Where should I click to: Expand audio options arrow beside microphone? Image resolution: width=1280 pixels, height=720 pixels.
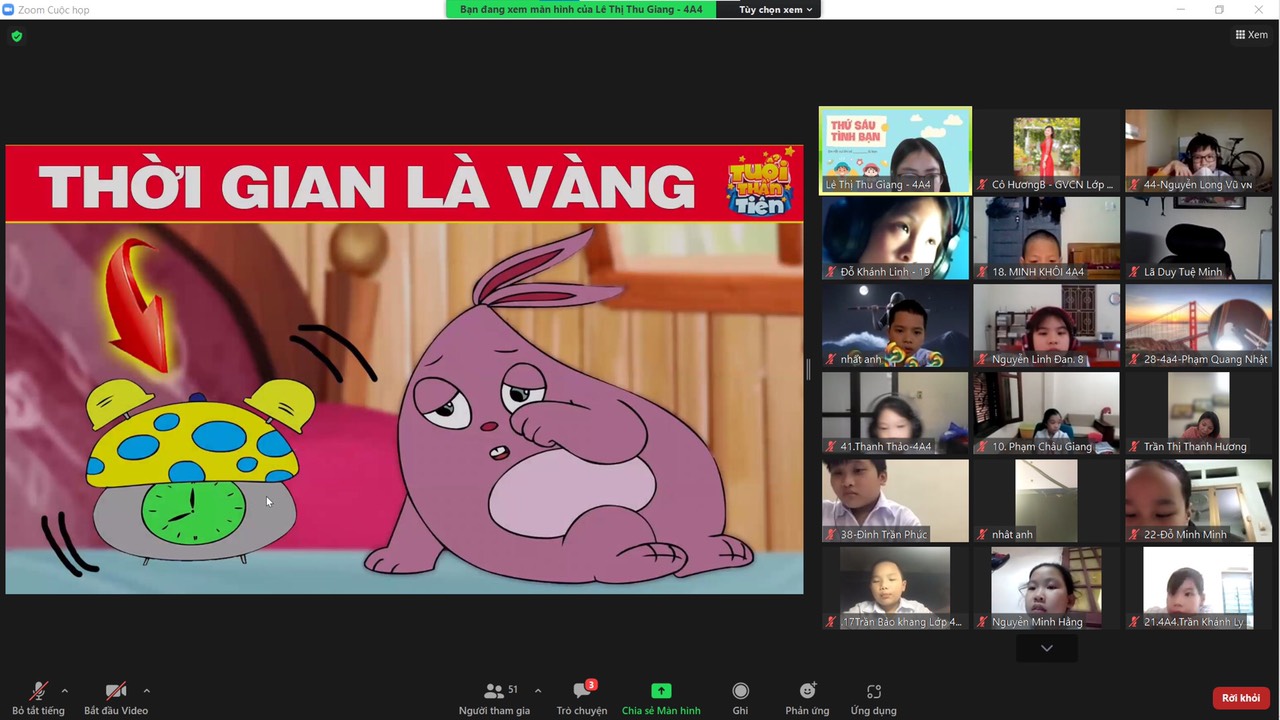pyautogui.click(x=65, y=690)
